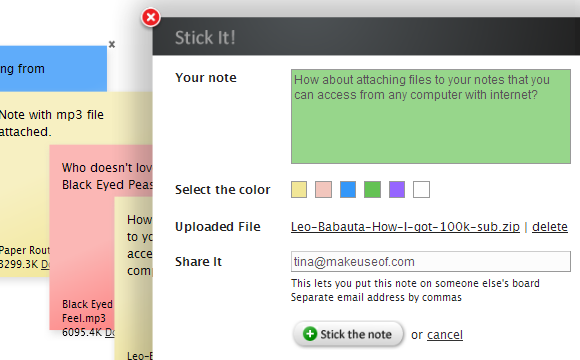The width and height of the screenshot is (580, 360).
Task: Focus the Share It email field
Action: tap(431, 262)
